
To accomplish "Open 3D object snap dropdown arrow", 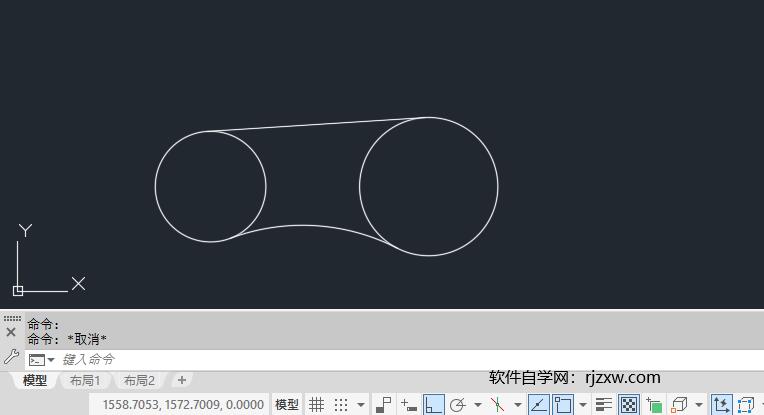I will [699, 405].
